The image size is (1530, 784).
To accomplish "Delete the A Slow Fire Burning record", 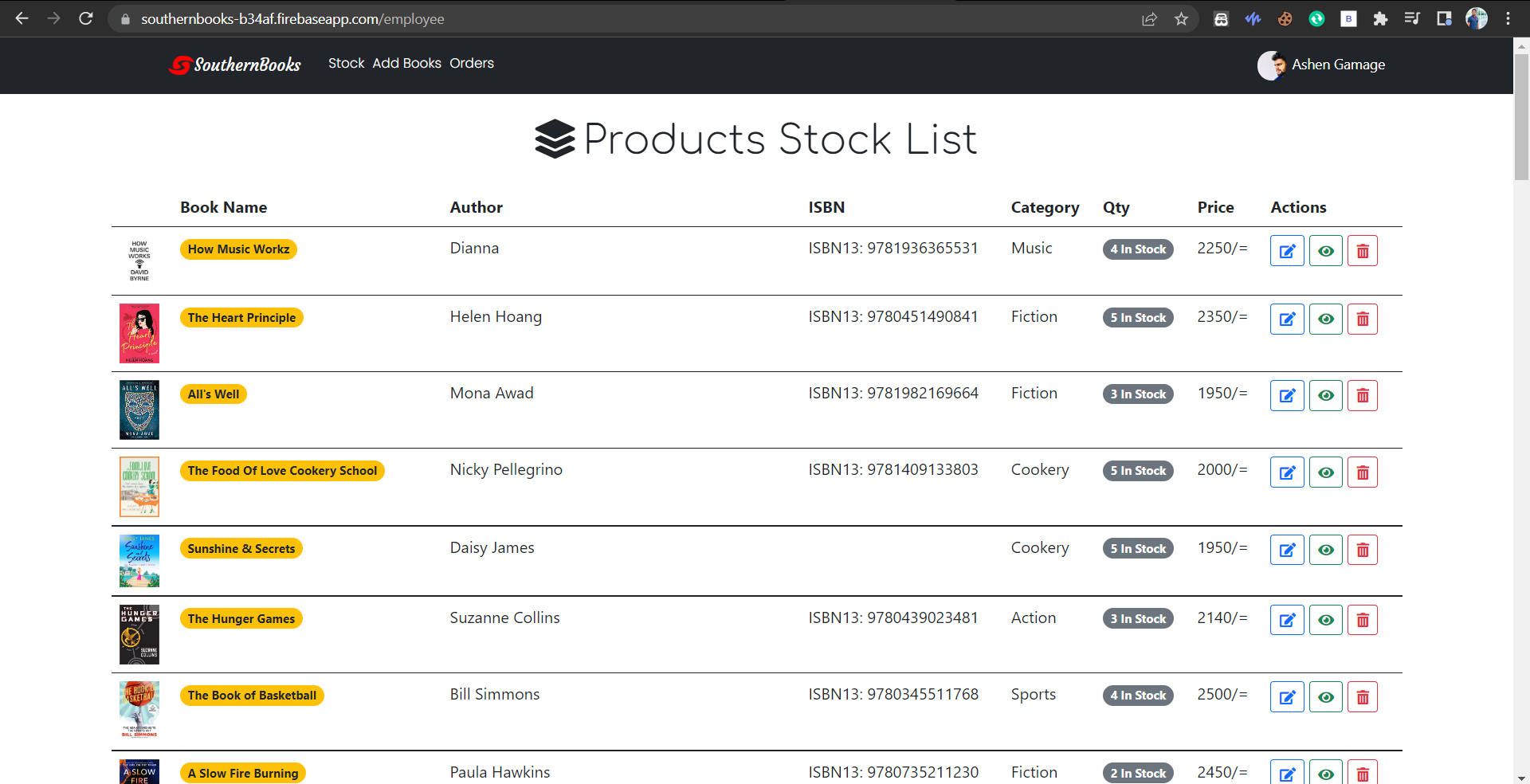I will [1363, 772].
